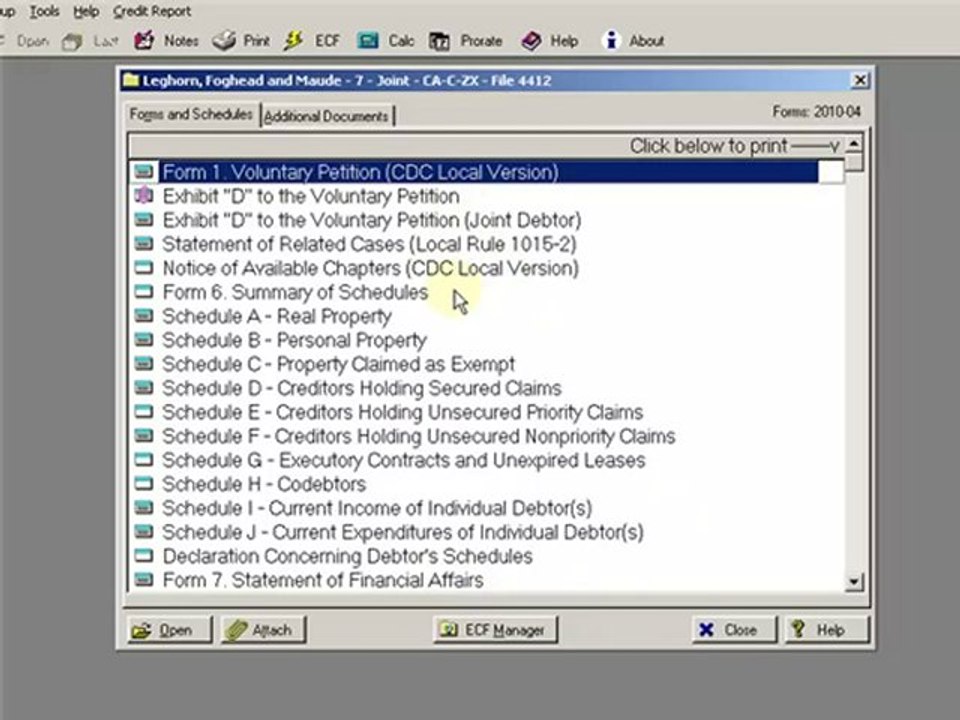Click icon beside Declaration Concerning Debtor's Schedules
Viewport: 960px width, 720px height.
(144, 555)
